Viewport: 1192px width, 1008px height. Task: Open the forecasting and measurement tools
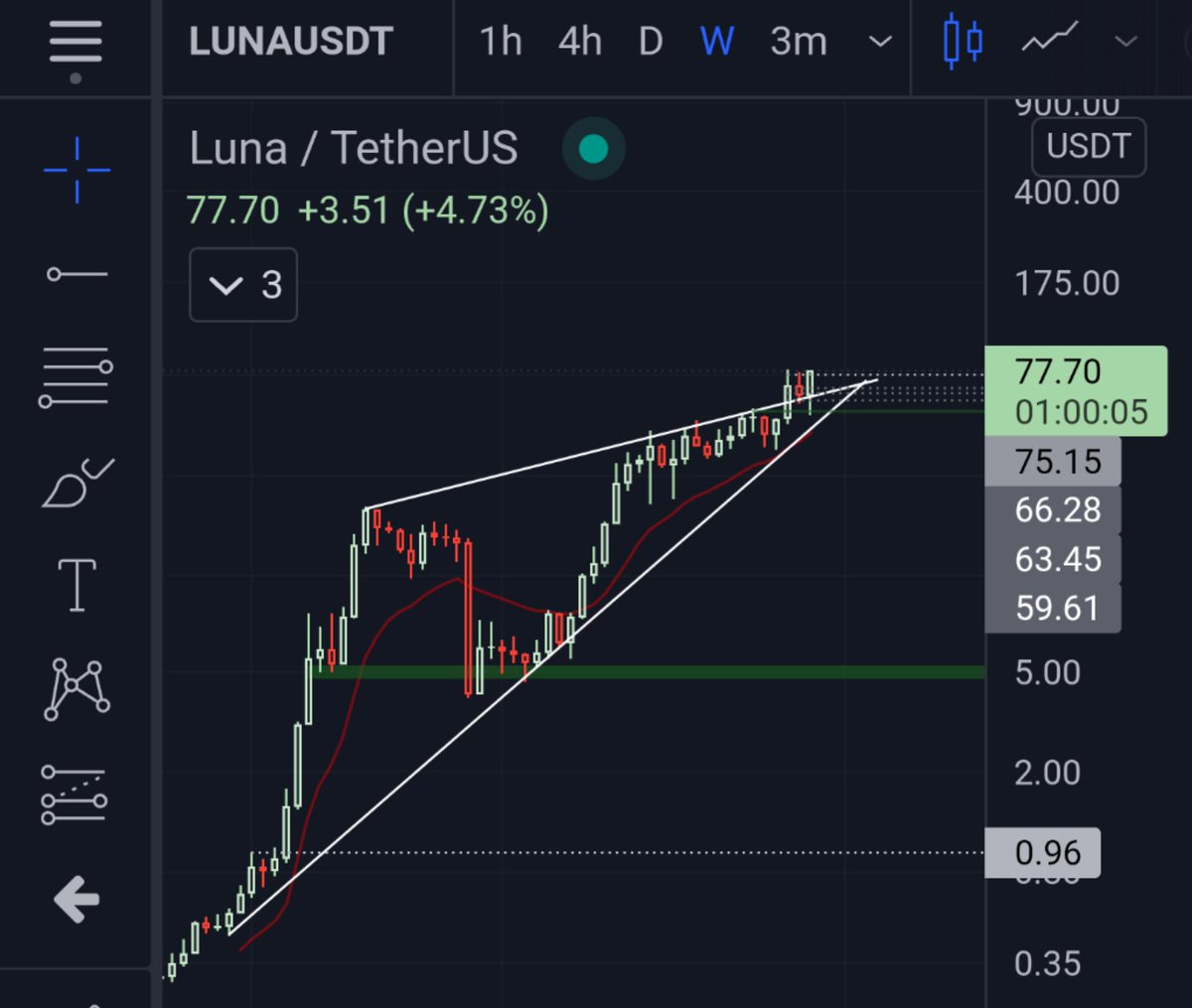click(x=74, y=794)
